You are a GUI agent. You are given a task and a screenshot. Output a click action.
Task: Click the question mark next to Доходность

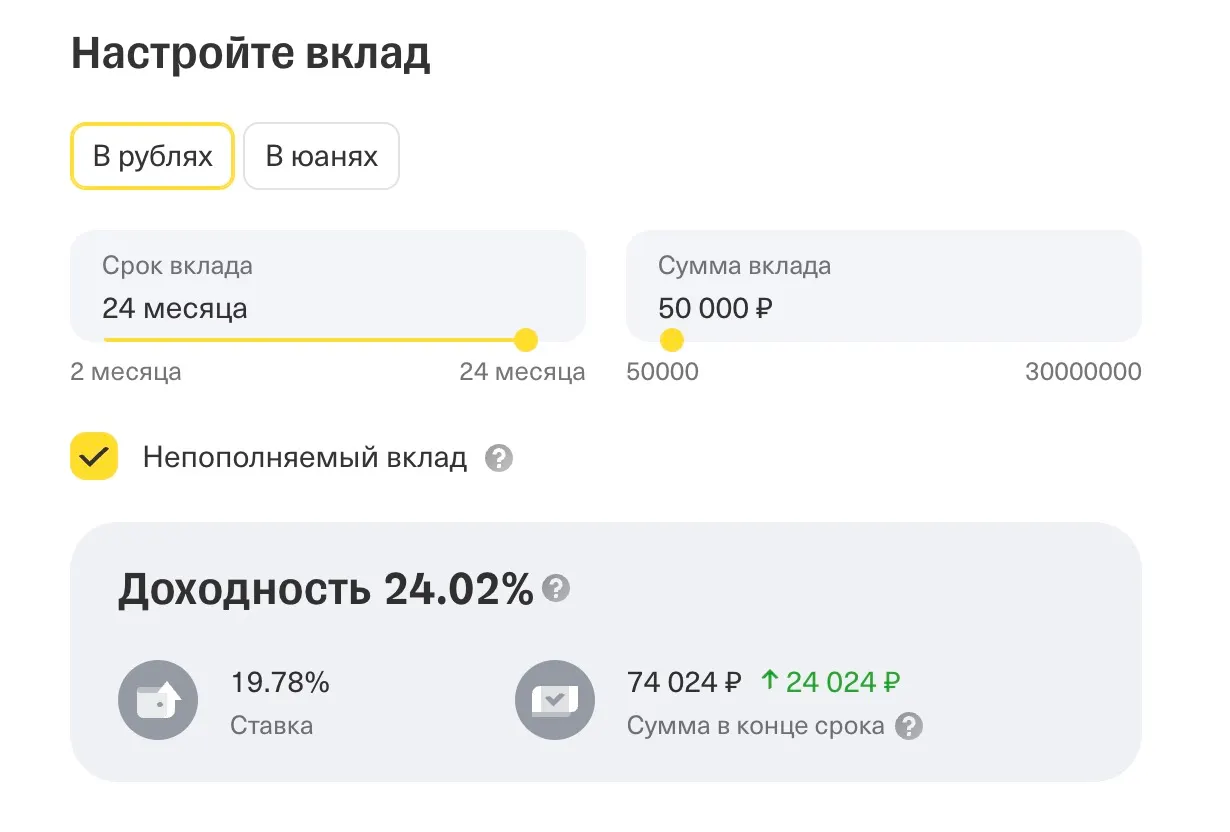pos(556,589)
